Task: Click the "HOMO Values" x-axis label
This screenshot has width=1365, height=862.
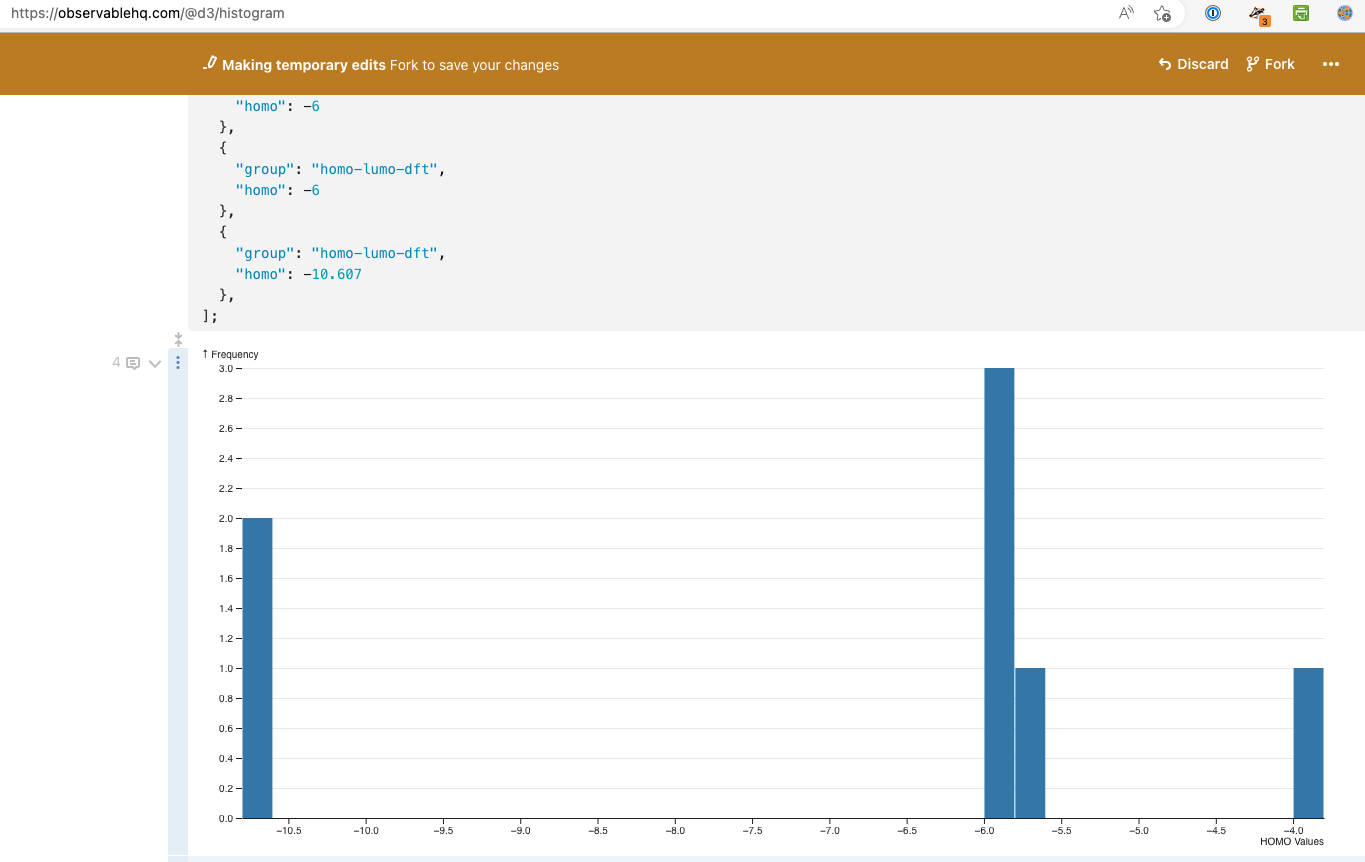Action: point(1291,841)
